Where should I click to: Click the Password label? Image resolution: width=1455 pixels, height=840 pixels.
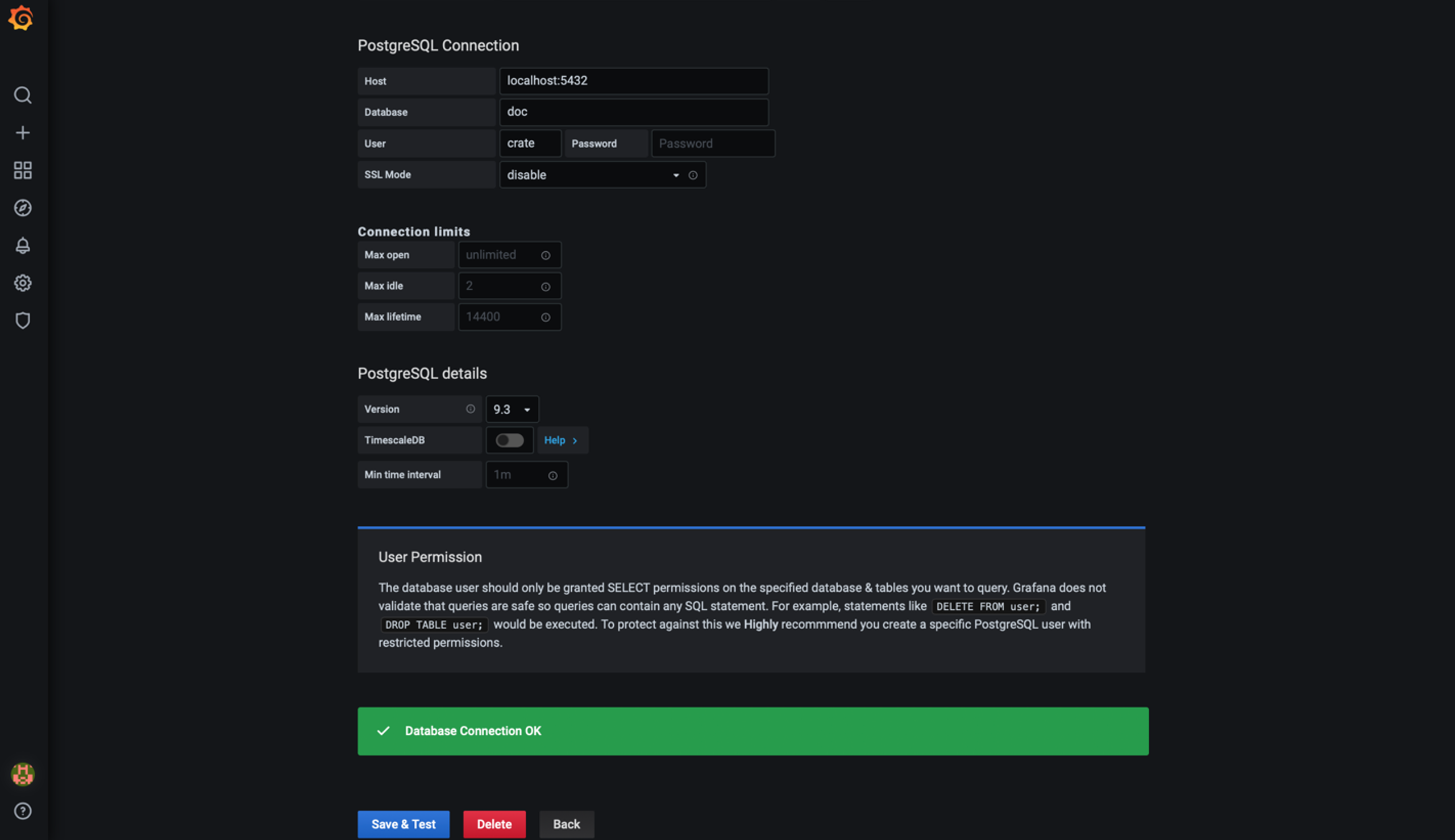[594, 144]
